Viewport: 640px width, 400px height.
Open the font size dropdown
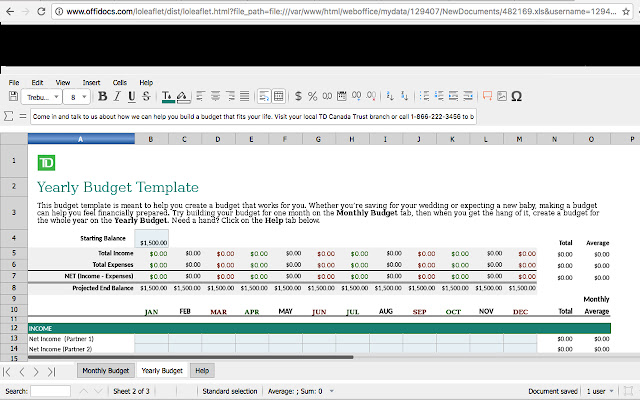[78, 97]
